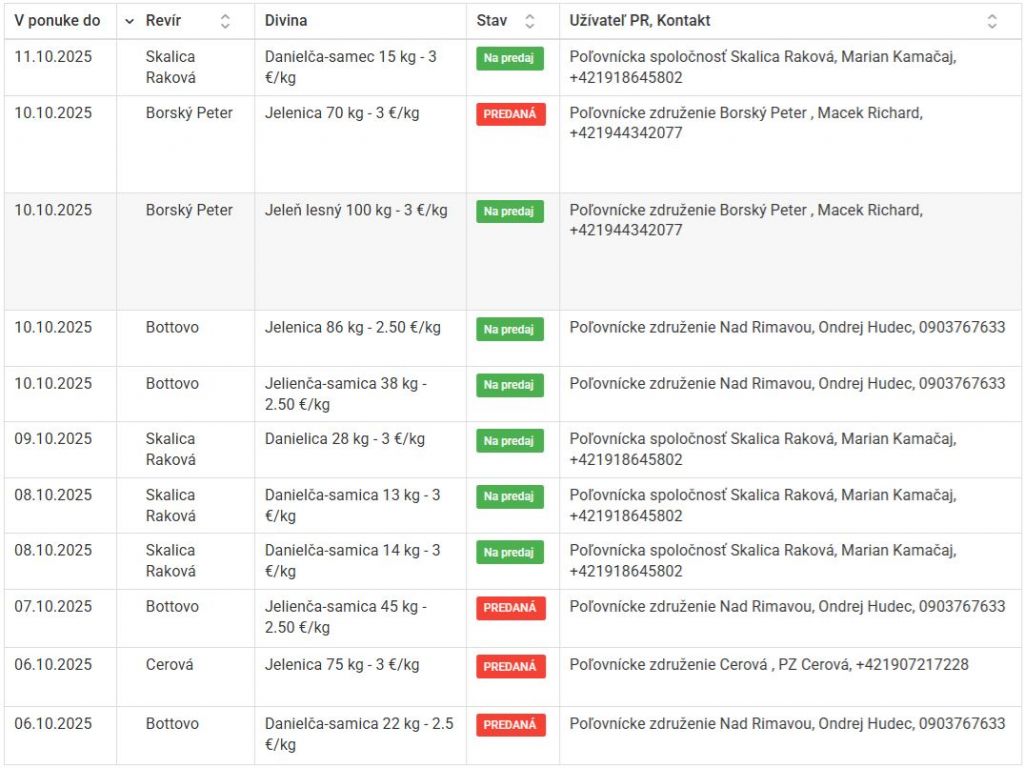Select the Jelenica 86 kg offer row

(352, 328)
